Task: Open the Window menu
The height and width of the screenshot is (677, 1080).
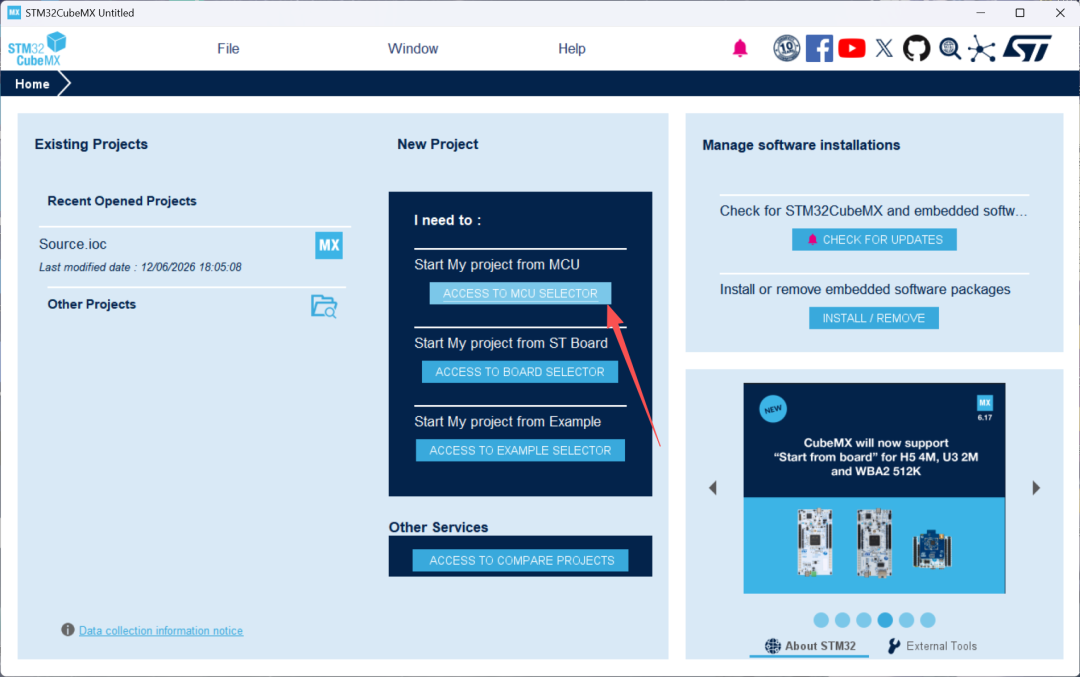Action: pyautogui.click(x=413, y=49)
